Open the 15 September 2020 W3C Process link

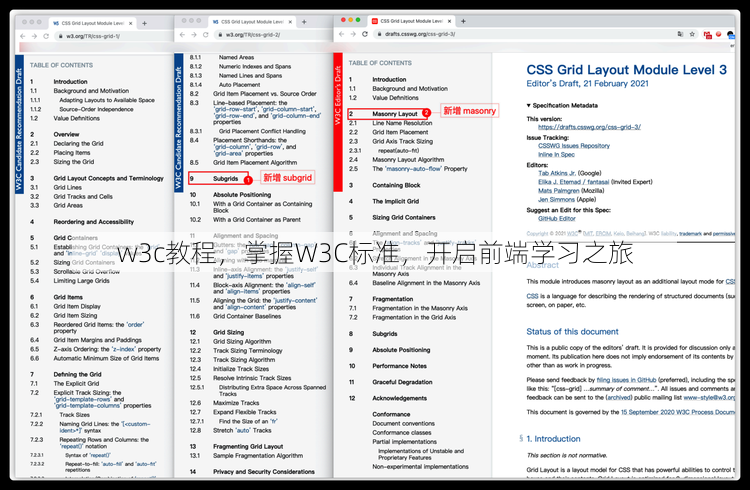(678, 412)
